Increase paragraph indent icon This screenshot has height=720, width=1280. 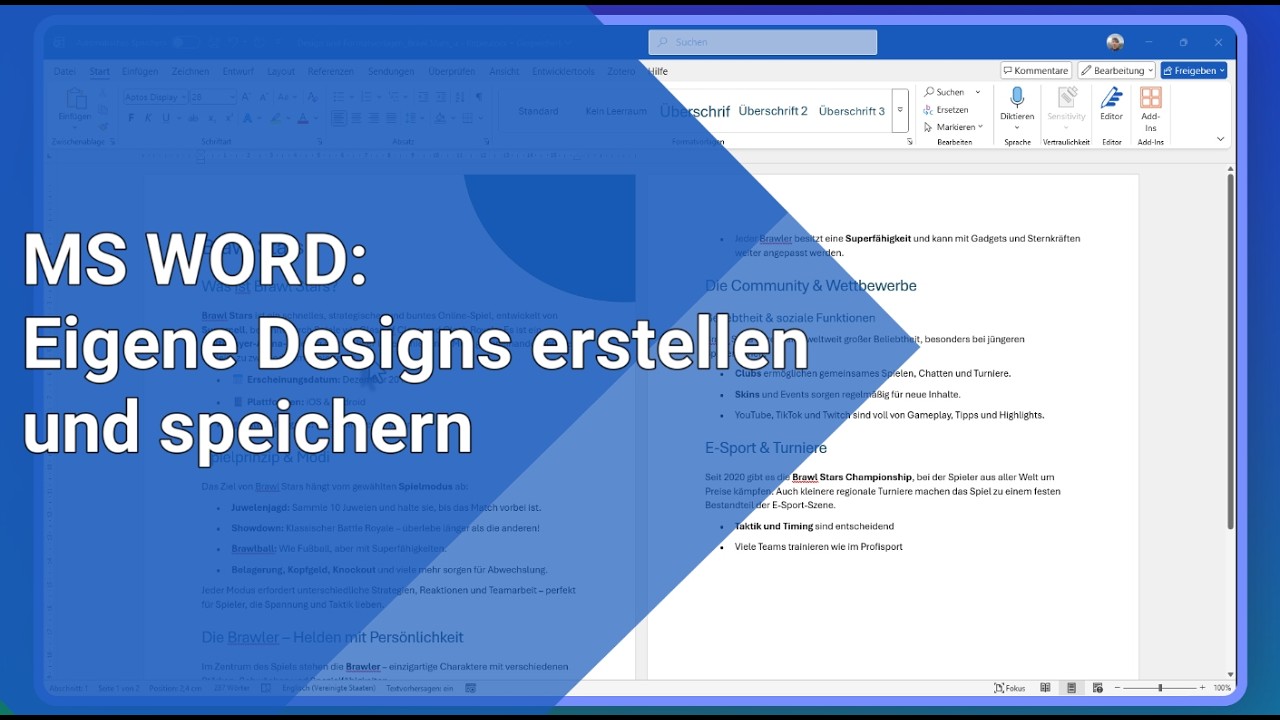[x=440, y=97]
